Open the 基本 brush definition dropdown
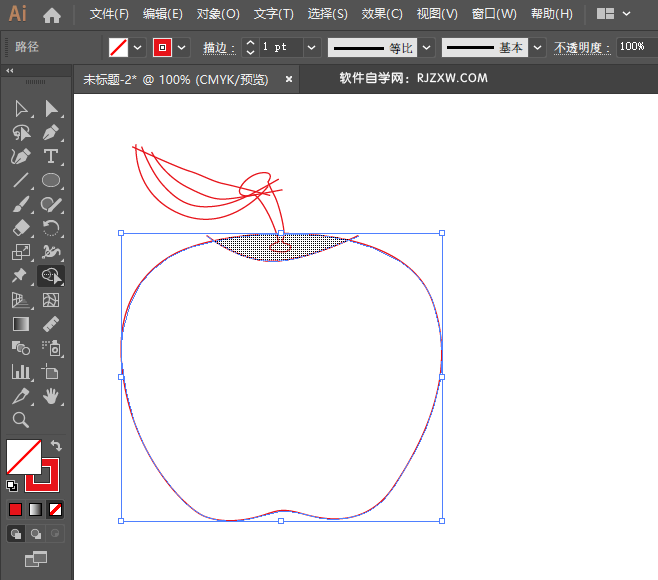This screenshot has width=658, height=580. tap(538, 47)
